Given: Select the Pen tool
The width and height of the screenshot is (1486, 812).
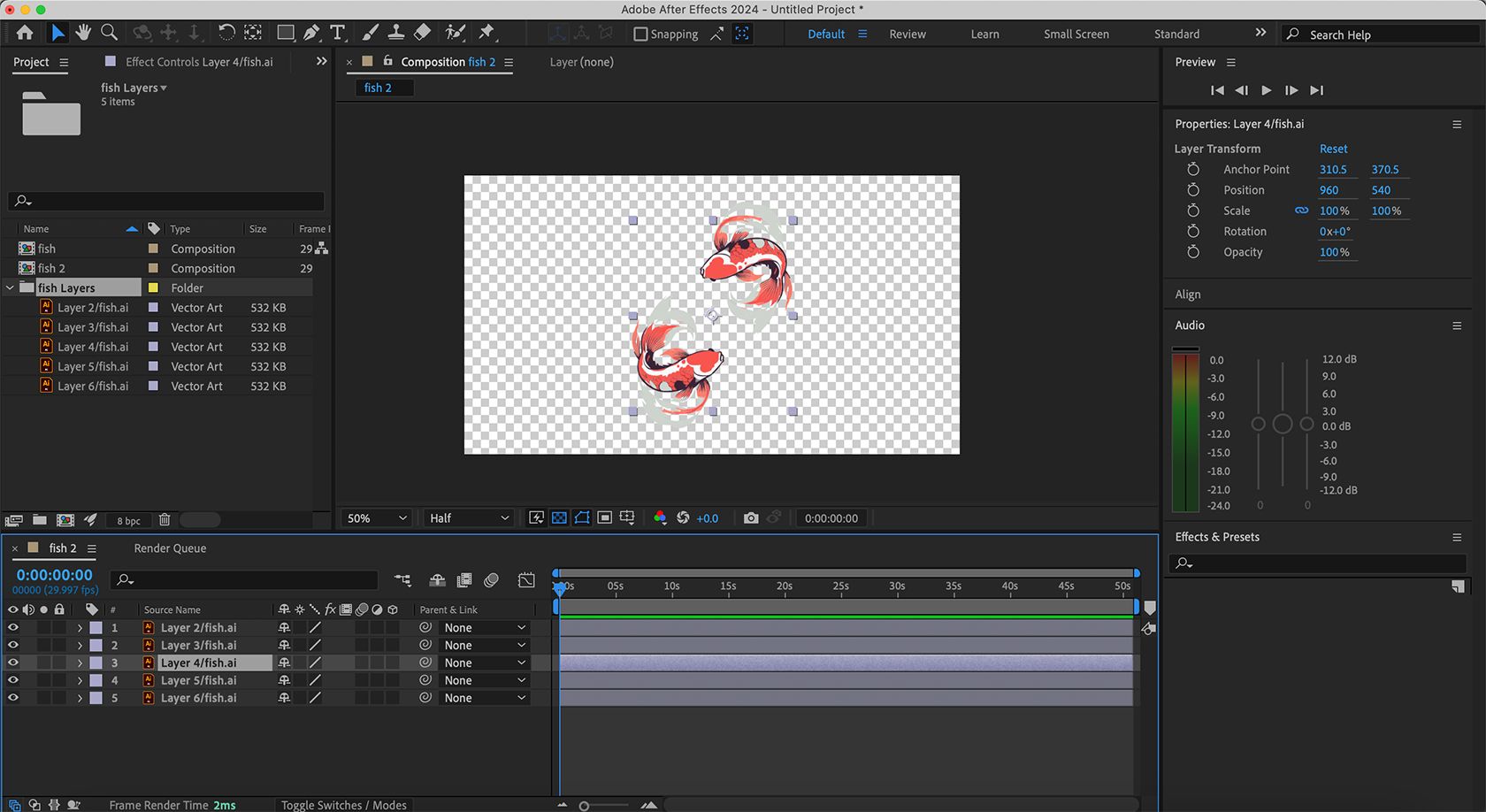Looking at the screenshot, I should click(x=310, y=33).
